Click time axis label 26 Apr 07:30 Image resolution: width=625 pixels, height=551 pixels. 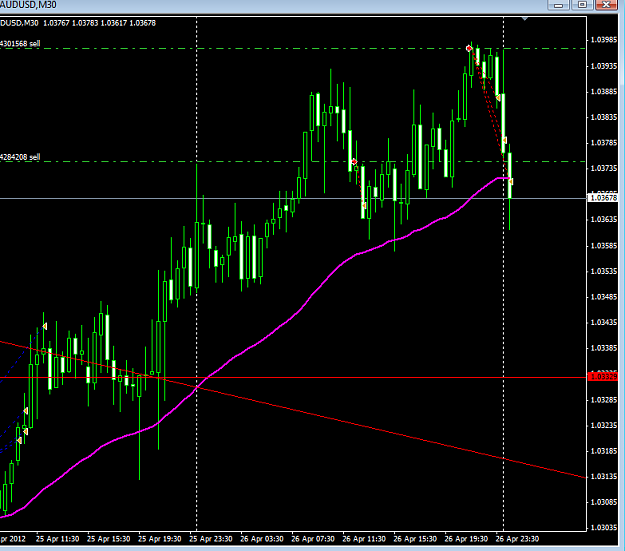313,539
